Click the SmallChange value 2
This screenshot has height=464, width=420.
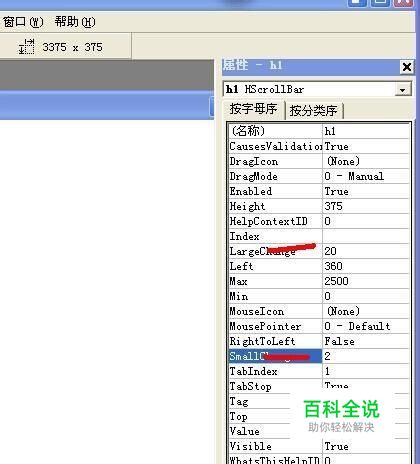coord(366,356)
